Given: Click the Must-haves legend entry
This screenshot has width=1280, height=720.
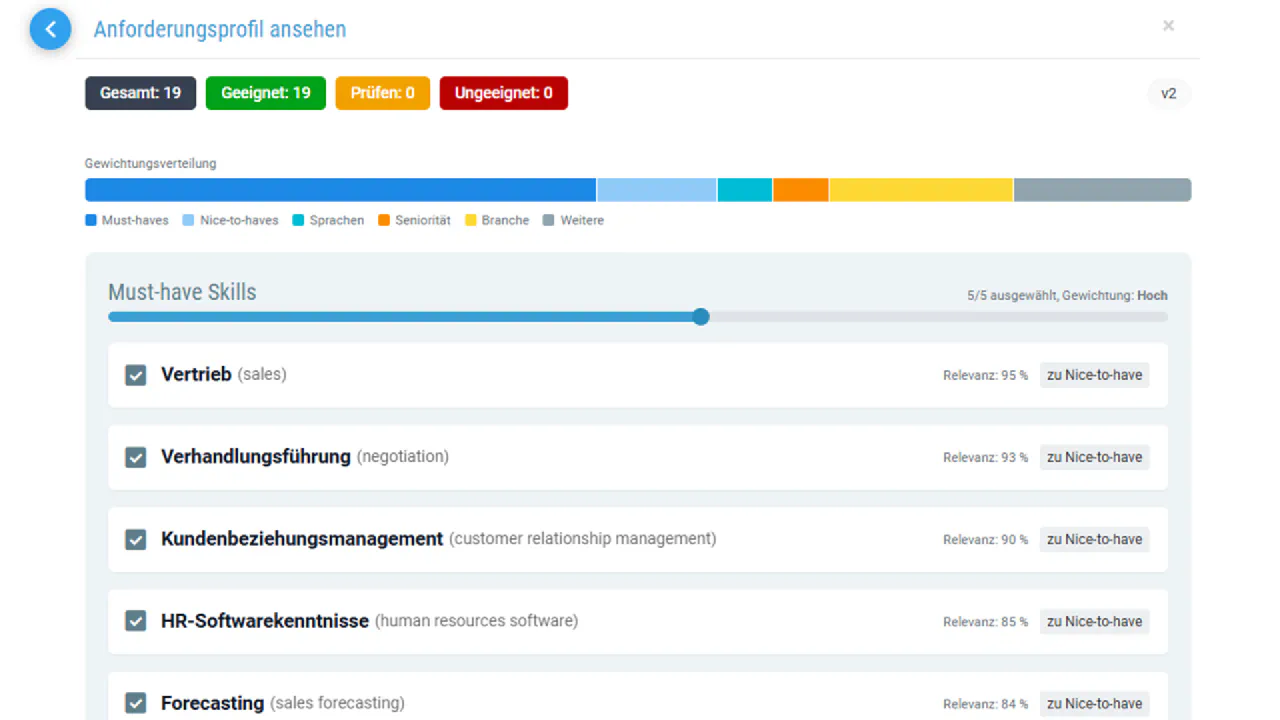Looking at the screenshot, I should (127, 220).
